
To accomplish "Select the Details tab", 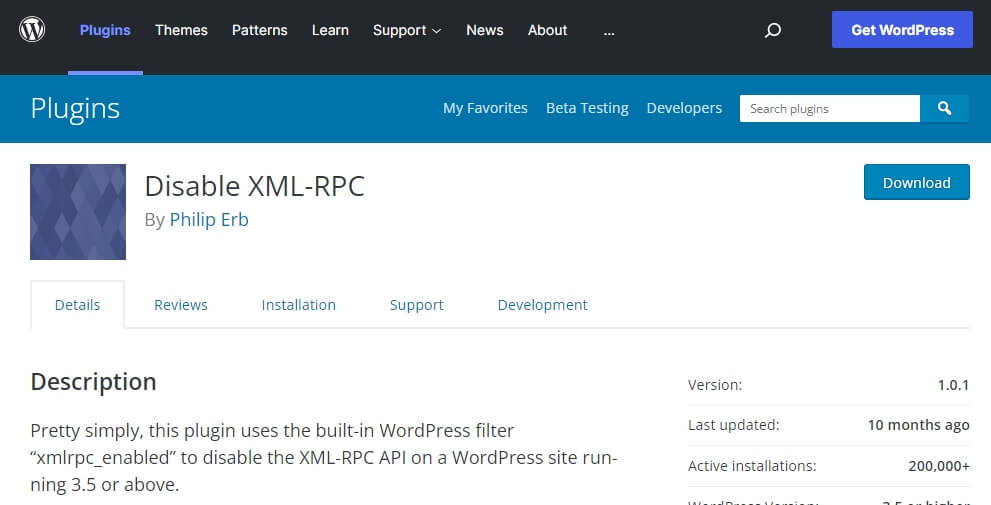I will tap(77, 305).
